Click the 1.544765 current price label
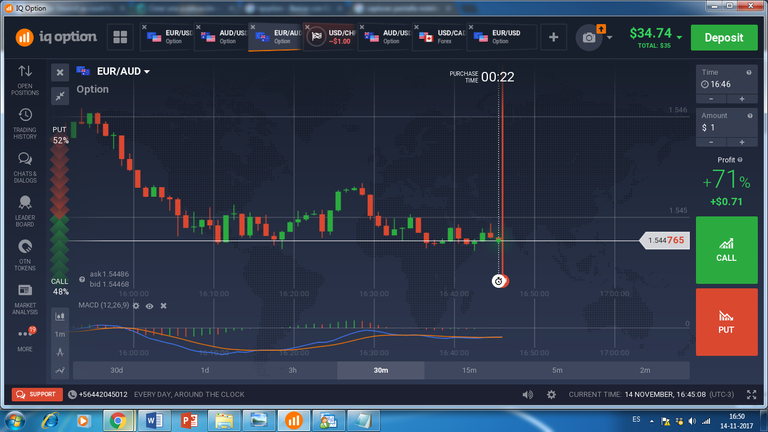This screenshot has height=432, width=768. pyautogui.click(x=665, y=240)
